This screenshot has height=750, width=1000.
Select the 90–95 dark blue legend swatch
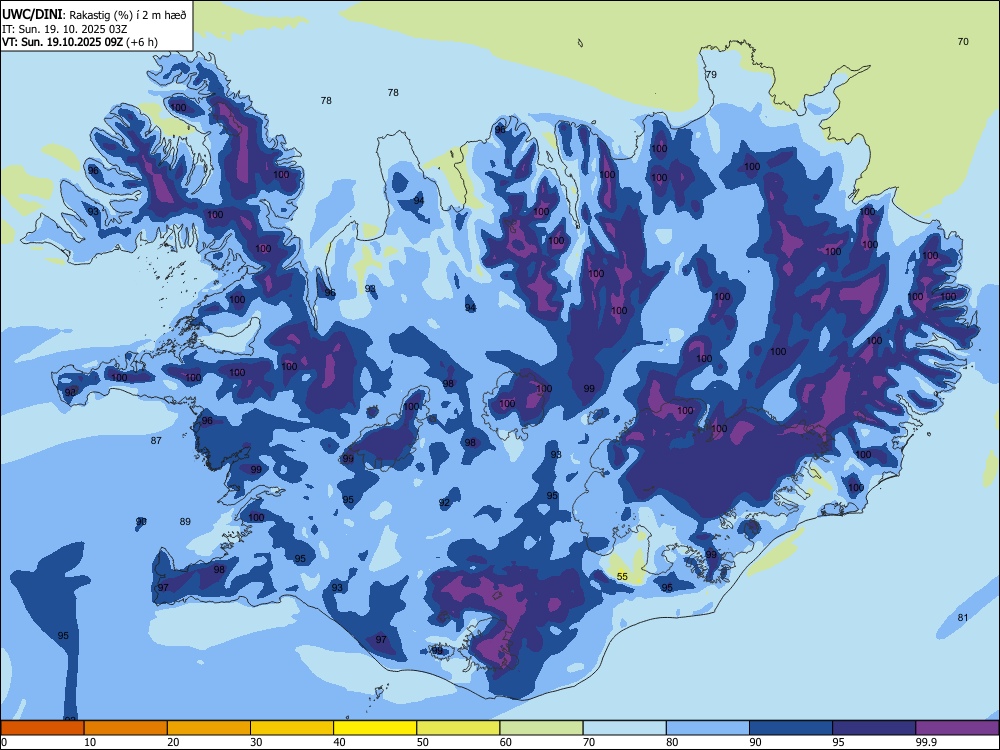pyautogui.click(x=791, y=728)
